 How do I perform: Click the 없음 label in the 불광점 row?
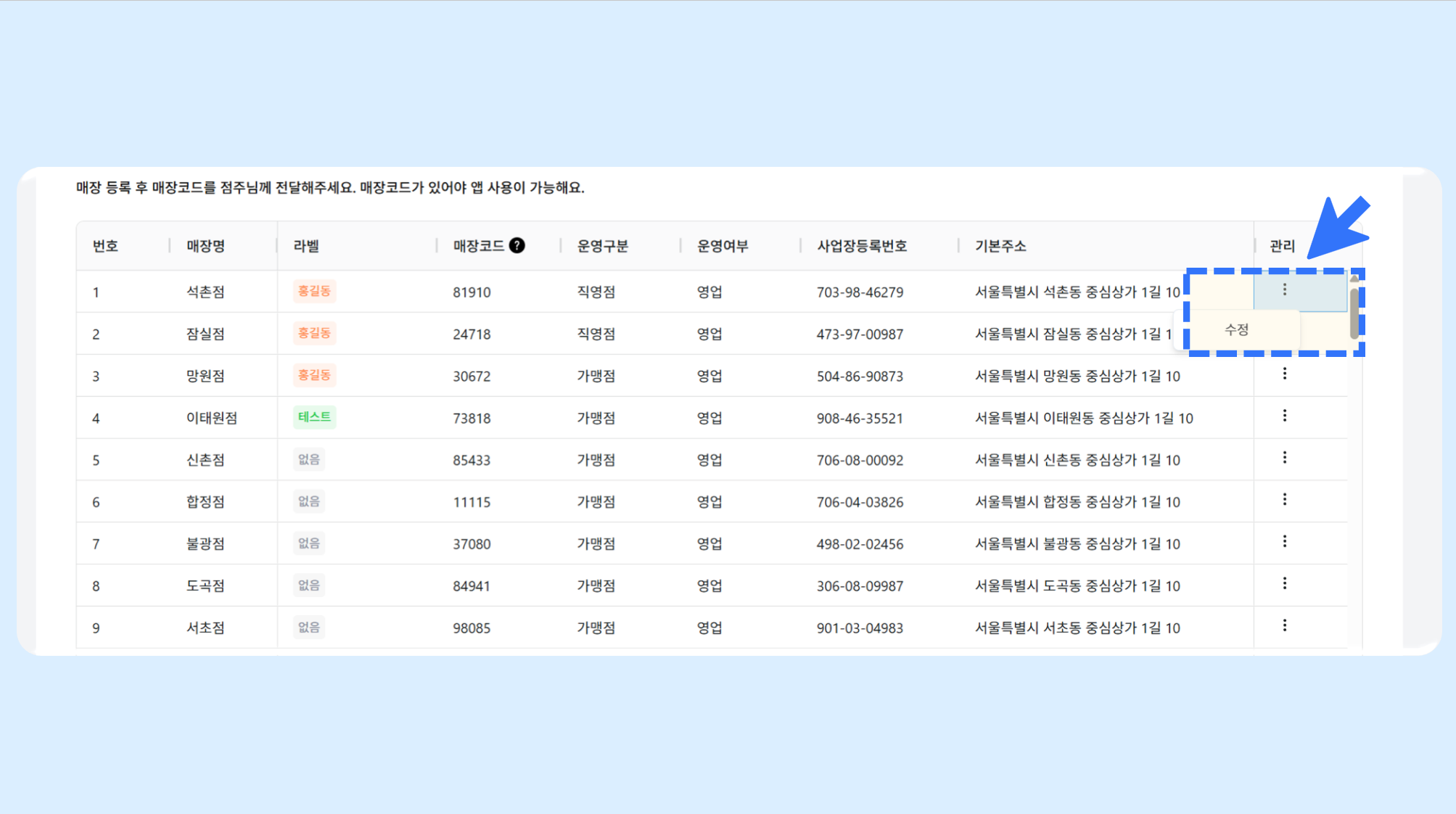[x=308, y=543]
